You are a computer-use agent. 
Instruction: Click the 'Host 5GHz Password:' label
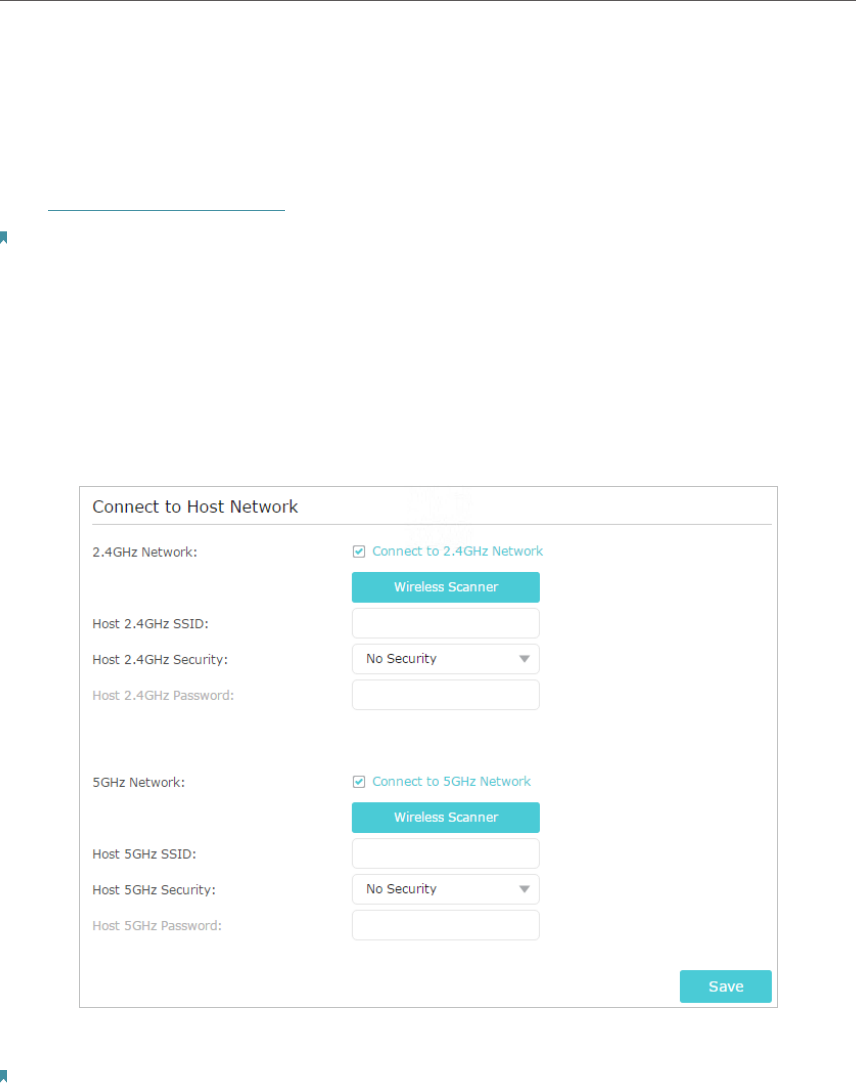[x=157, y=926]
